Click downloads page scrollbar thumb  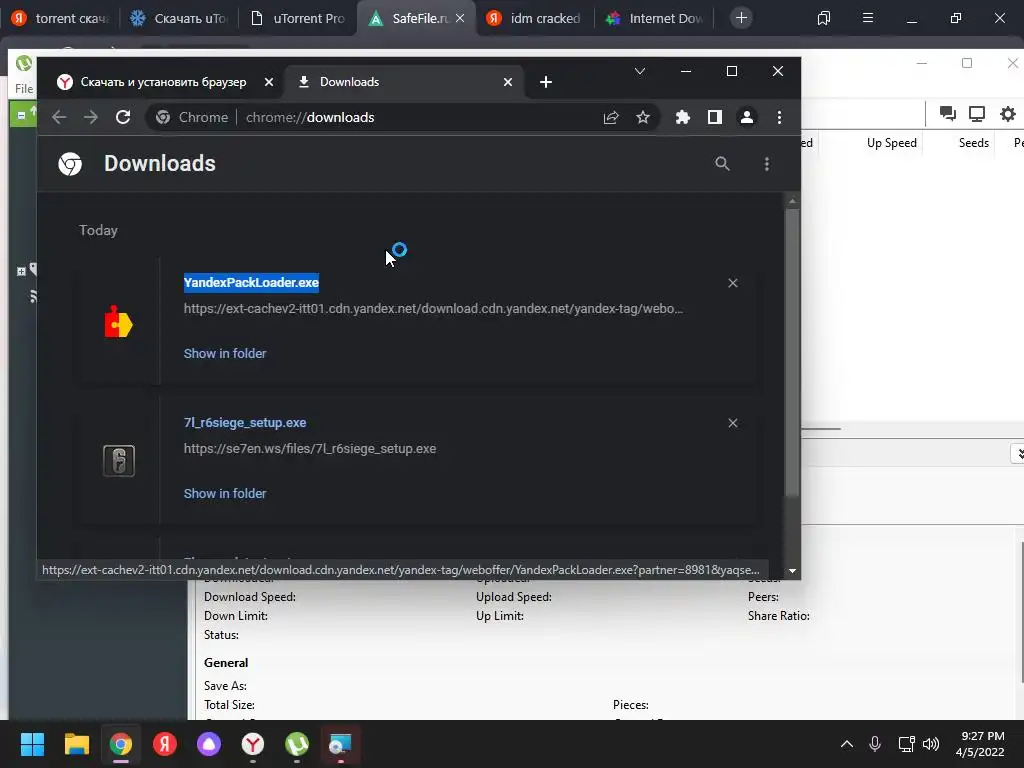[792, 353]
